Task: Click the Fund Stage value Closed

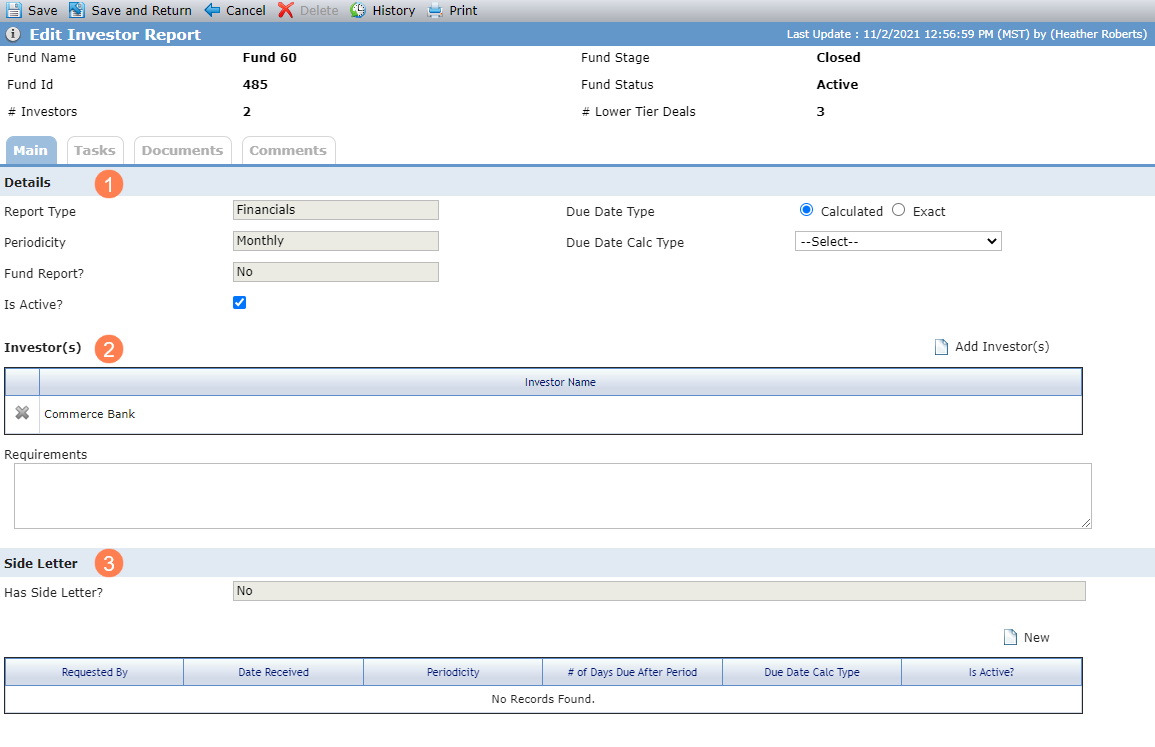Action: tap(838, 57)
